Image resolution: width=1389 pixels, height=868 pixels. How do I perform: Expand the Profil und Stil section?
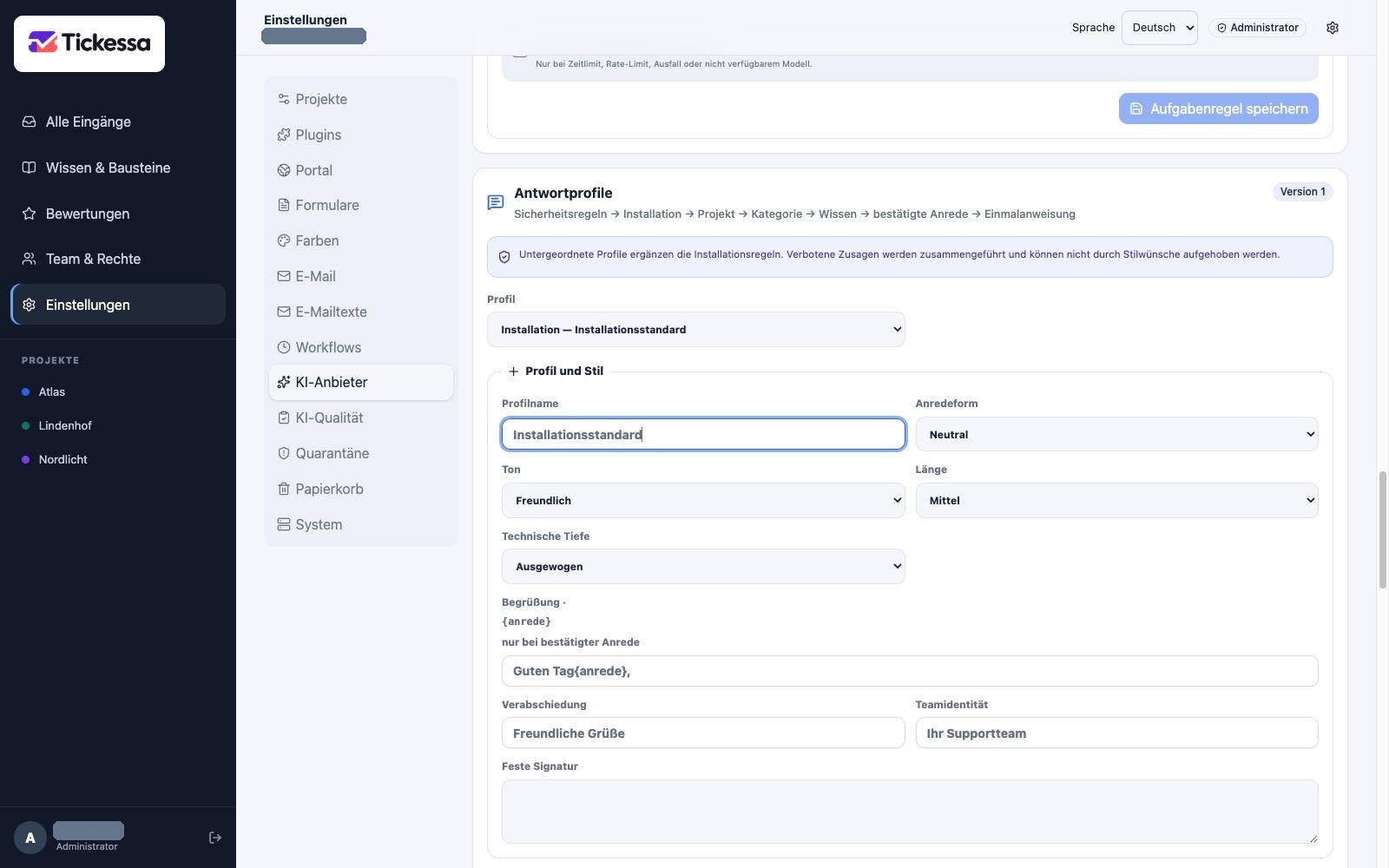(556, 371)
